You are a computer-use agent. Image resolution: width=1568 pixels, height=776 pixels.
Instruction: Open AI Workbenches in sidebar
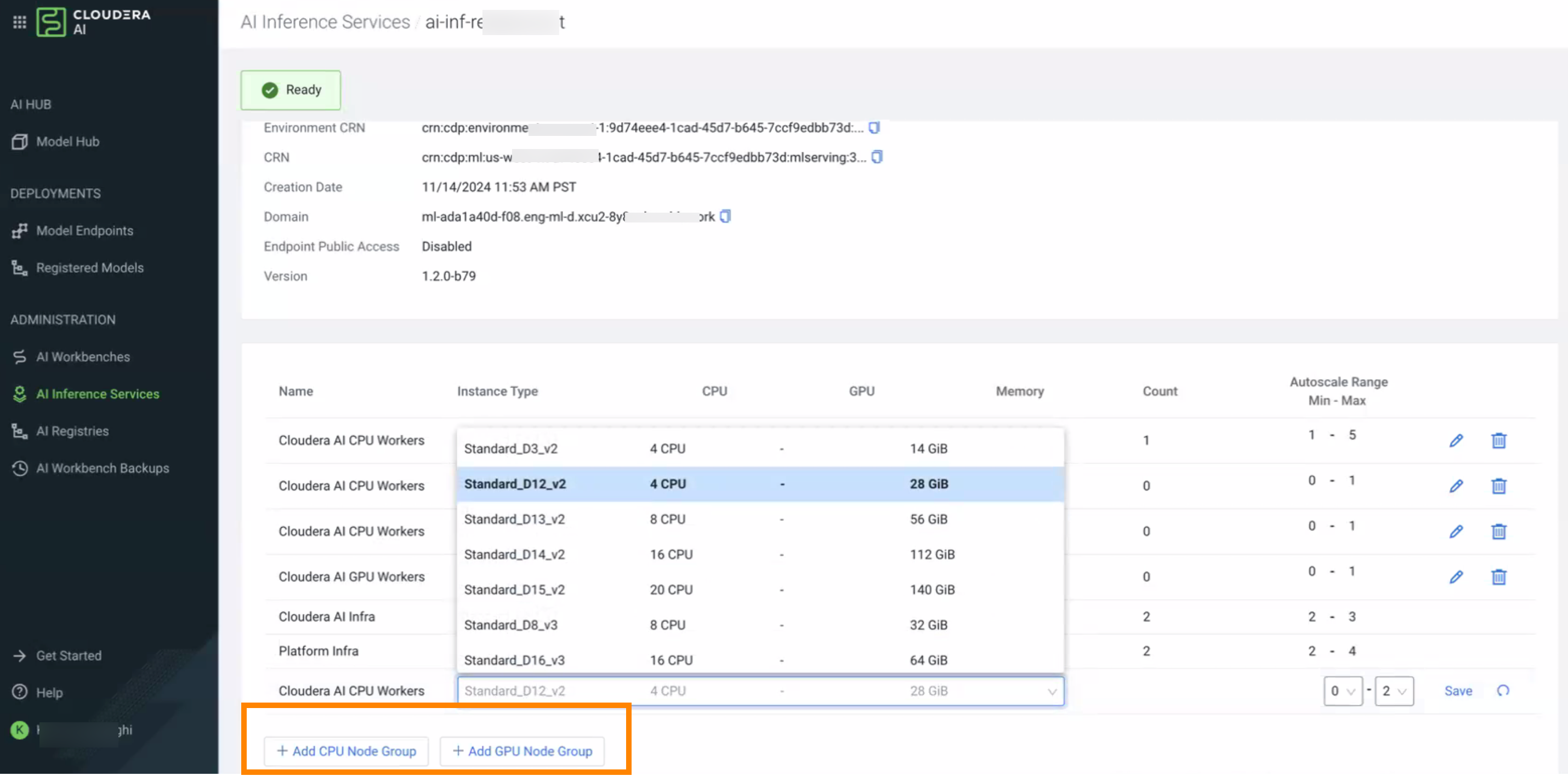(83, 357)
